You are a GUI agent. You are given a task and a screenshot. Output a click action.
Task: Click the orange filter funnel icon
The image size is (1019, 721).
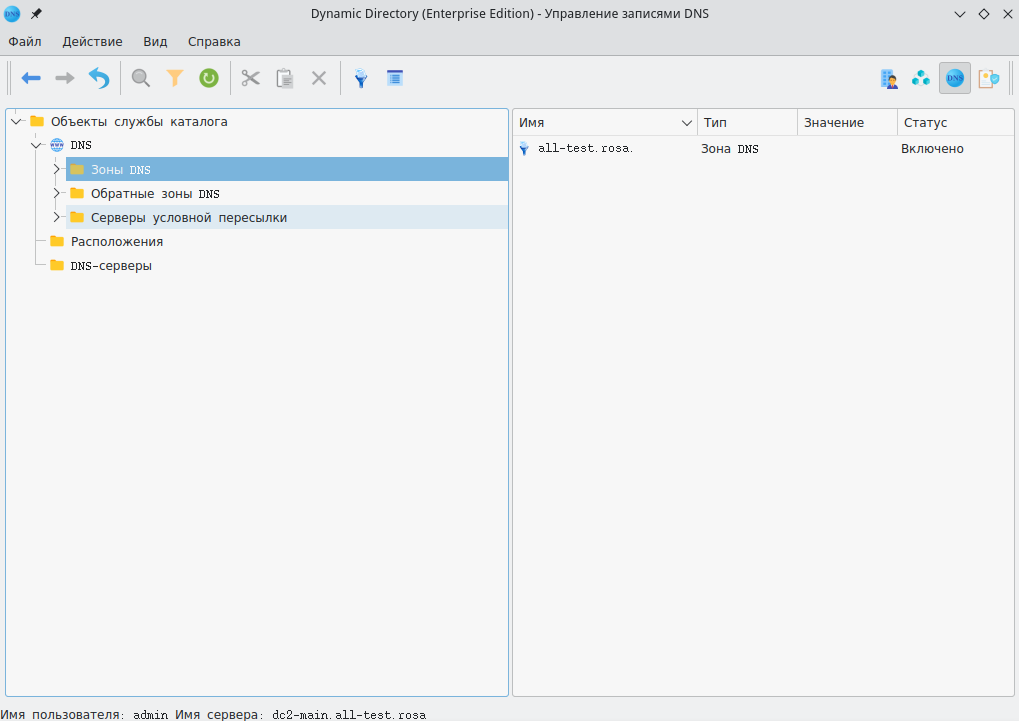(x=175, y=78)
